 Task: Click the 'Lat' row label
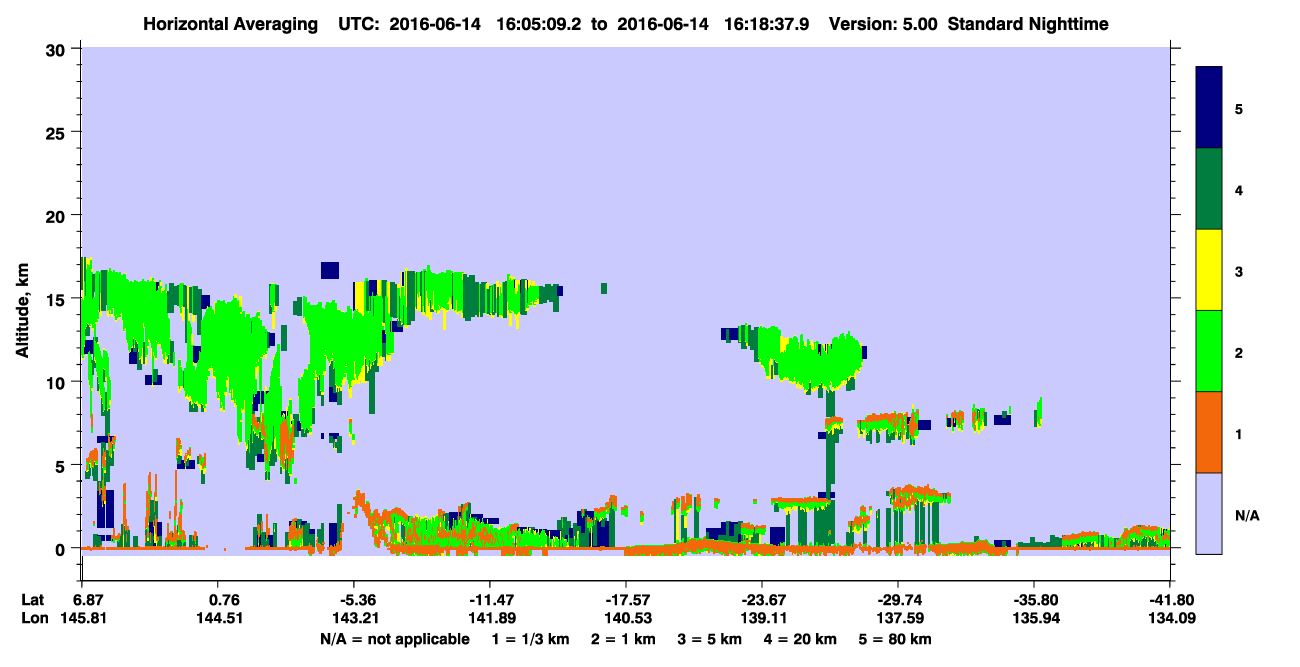pos(33,600)
